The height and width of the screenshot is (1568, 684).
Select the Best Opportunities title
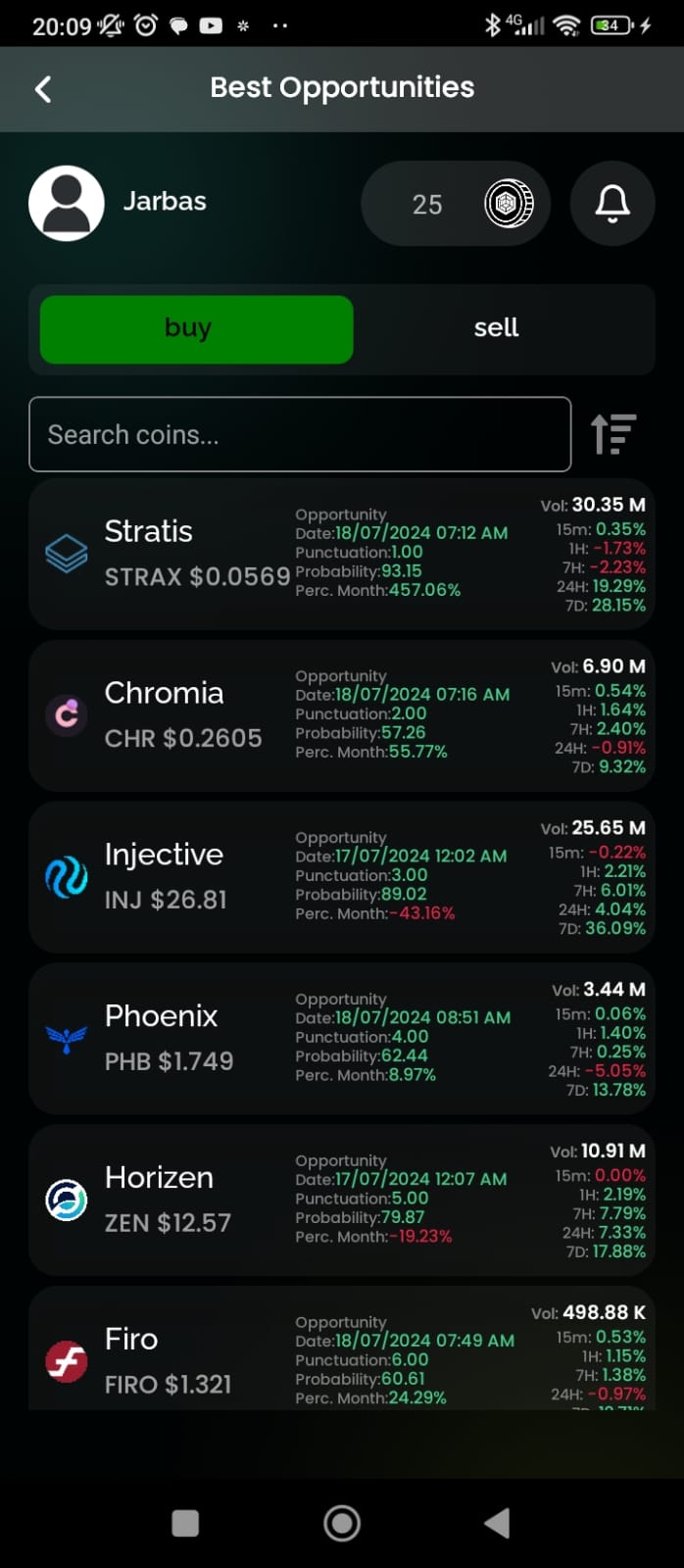pyautogui.click(x=342, y=87)
